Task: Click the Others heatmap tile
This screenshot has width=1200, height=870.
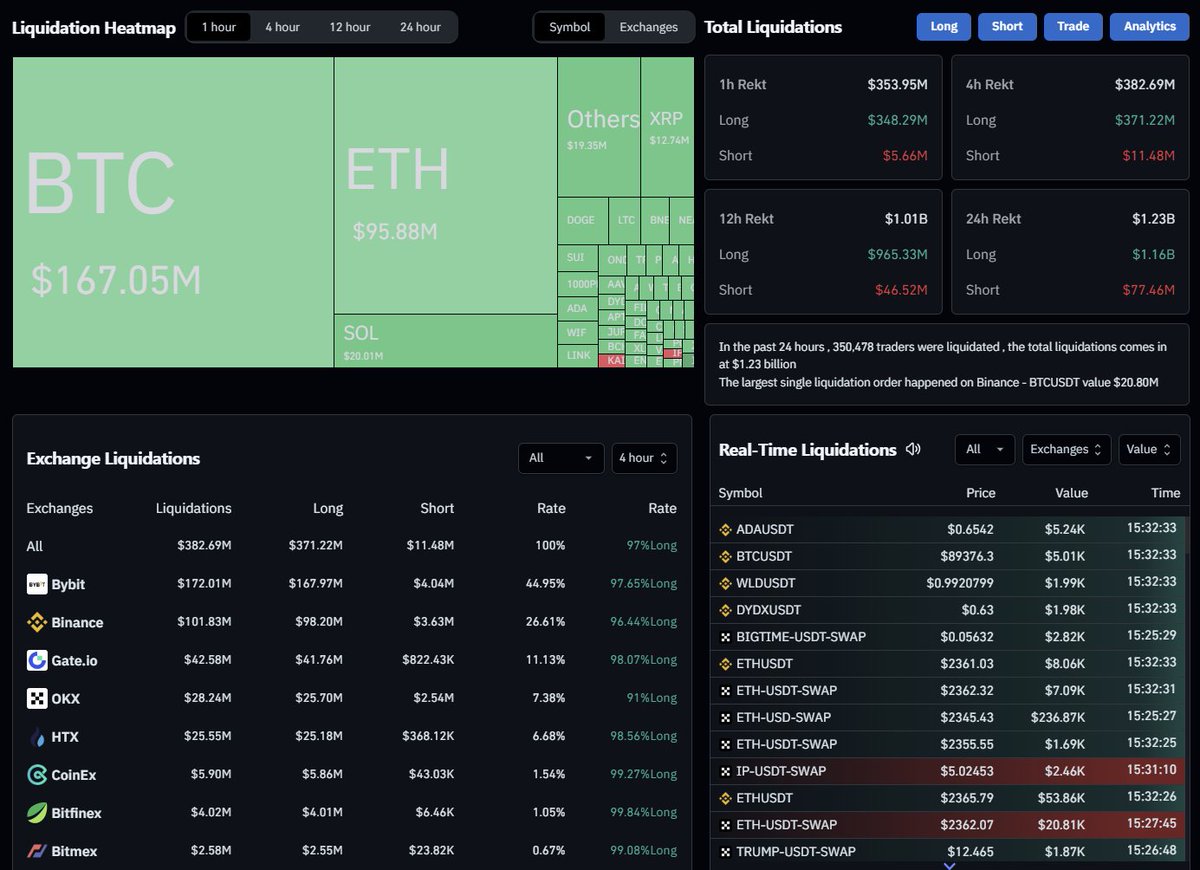Action: click(599, 127)
